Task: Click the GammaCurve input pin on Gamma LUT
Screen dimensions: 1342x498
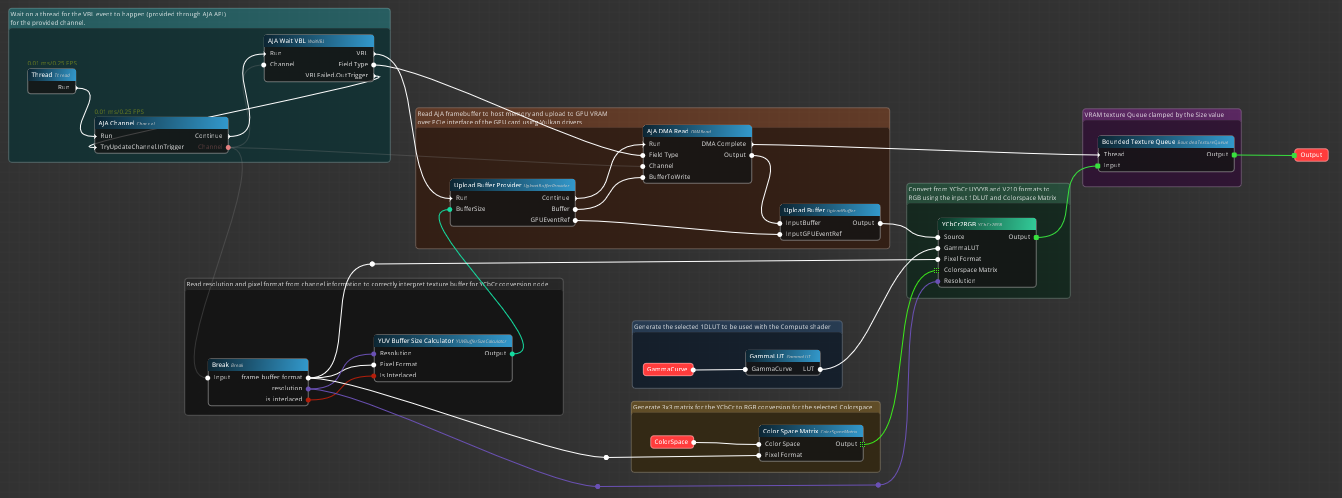Action: coord(746,369)
